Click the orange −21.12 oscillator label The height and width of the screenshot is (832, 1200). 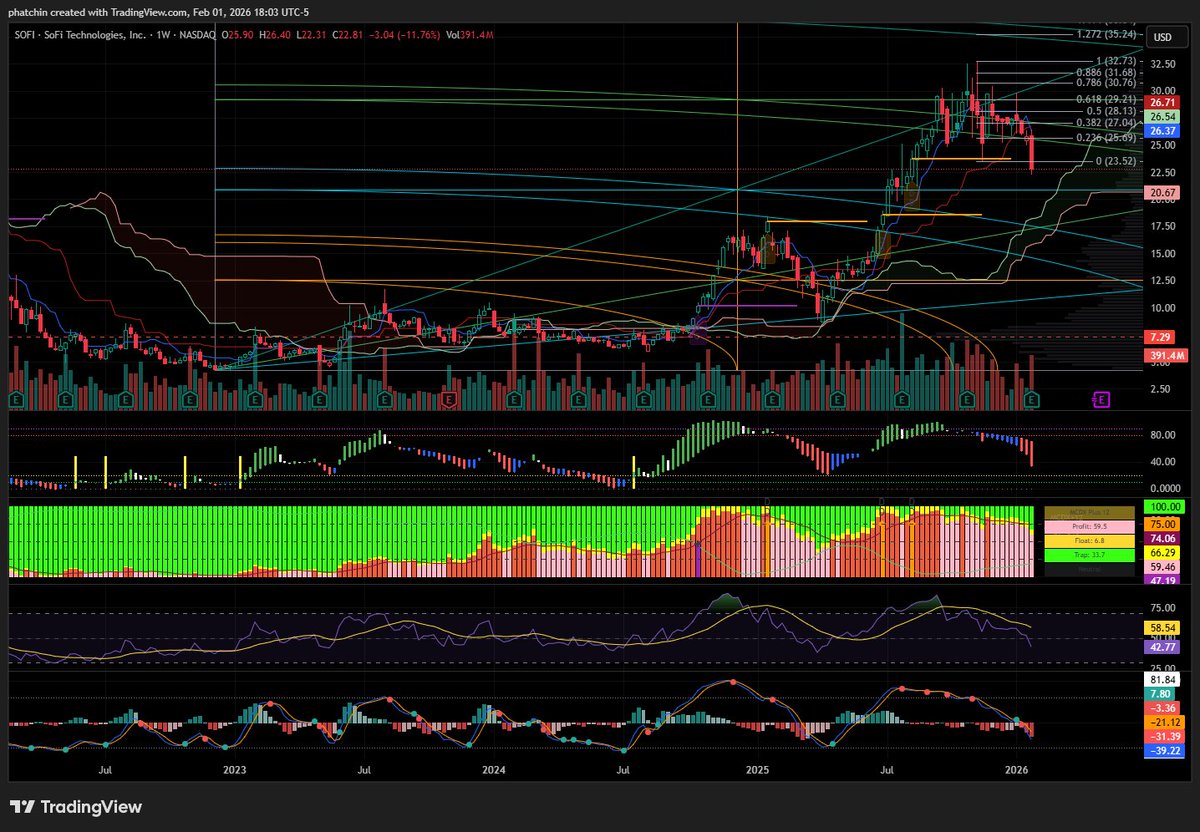[x=1164, y=722]
